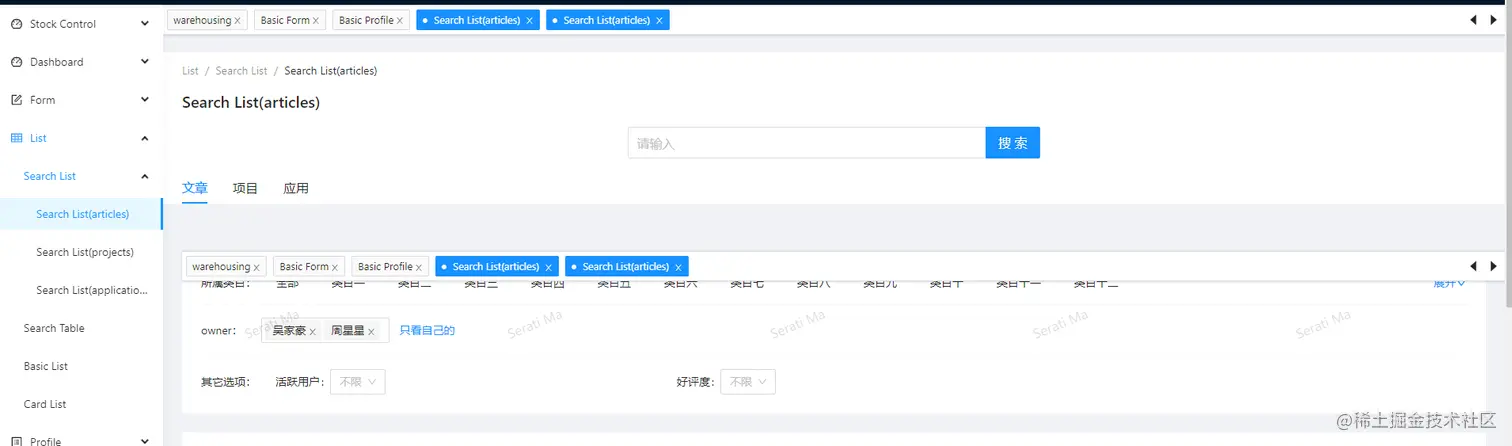Viewport: 1512px width, 446px height.
Task: Click into the owner tag select field
Action: [323, 331]
